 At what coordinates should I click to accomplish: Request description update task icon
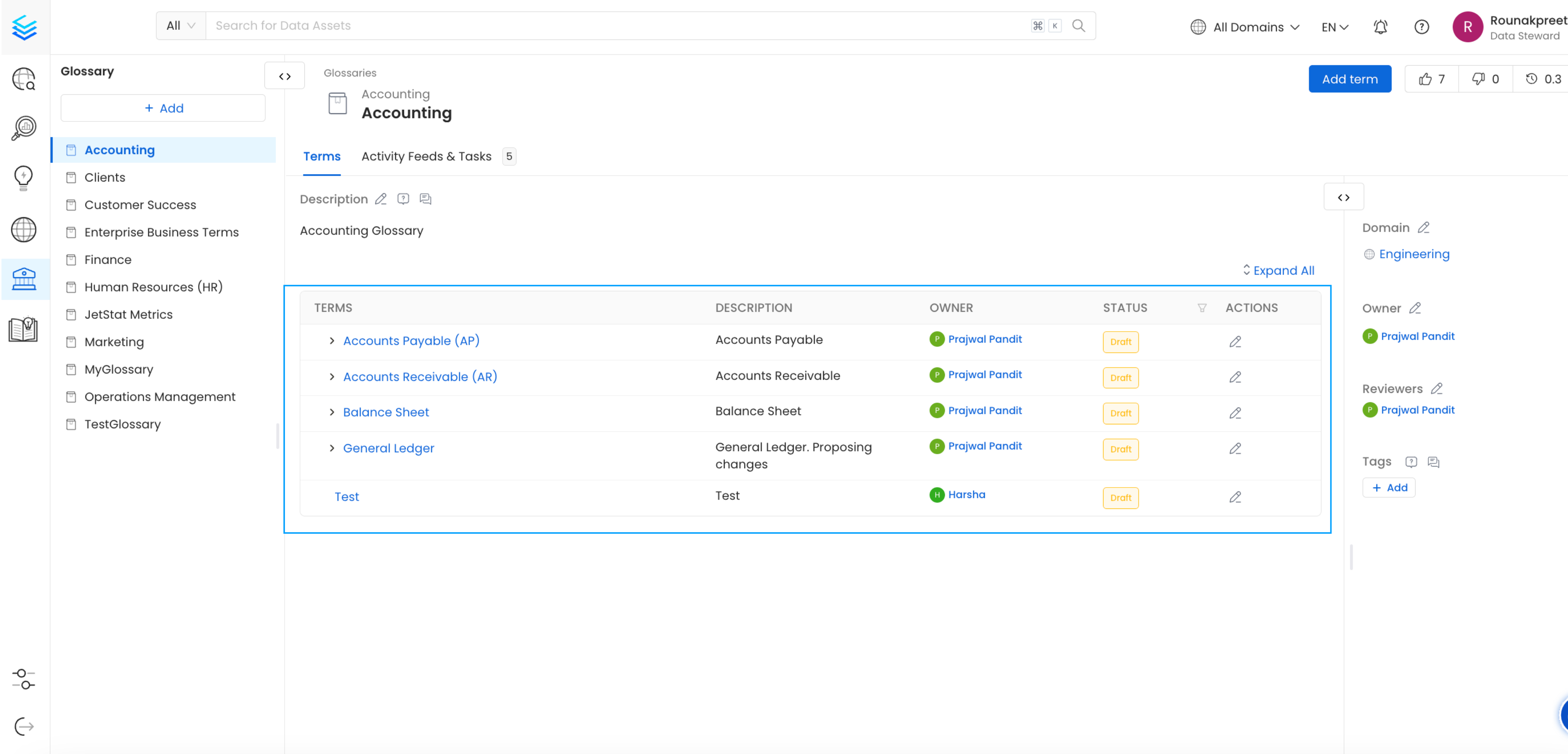pos(403,199)
